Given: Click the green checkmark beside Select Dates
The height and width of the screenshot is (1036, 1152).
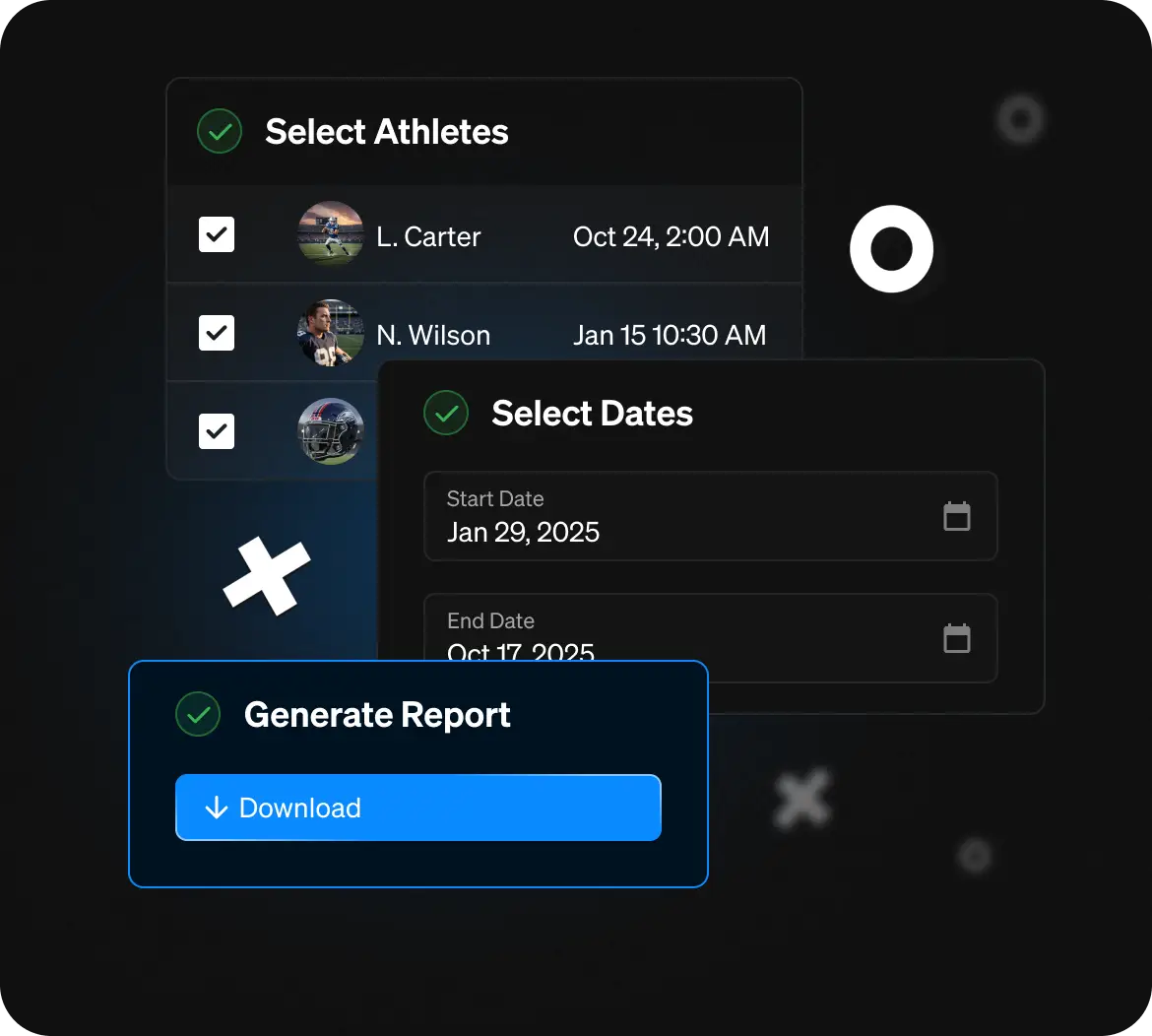Looking at the screenshot, I should (x=446, y=413).
